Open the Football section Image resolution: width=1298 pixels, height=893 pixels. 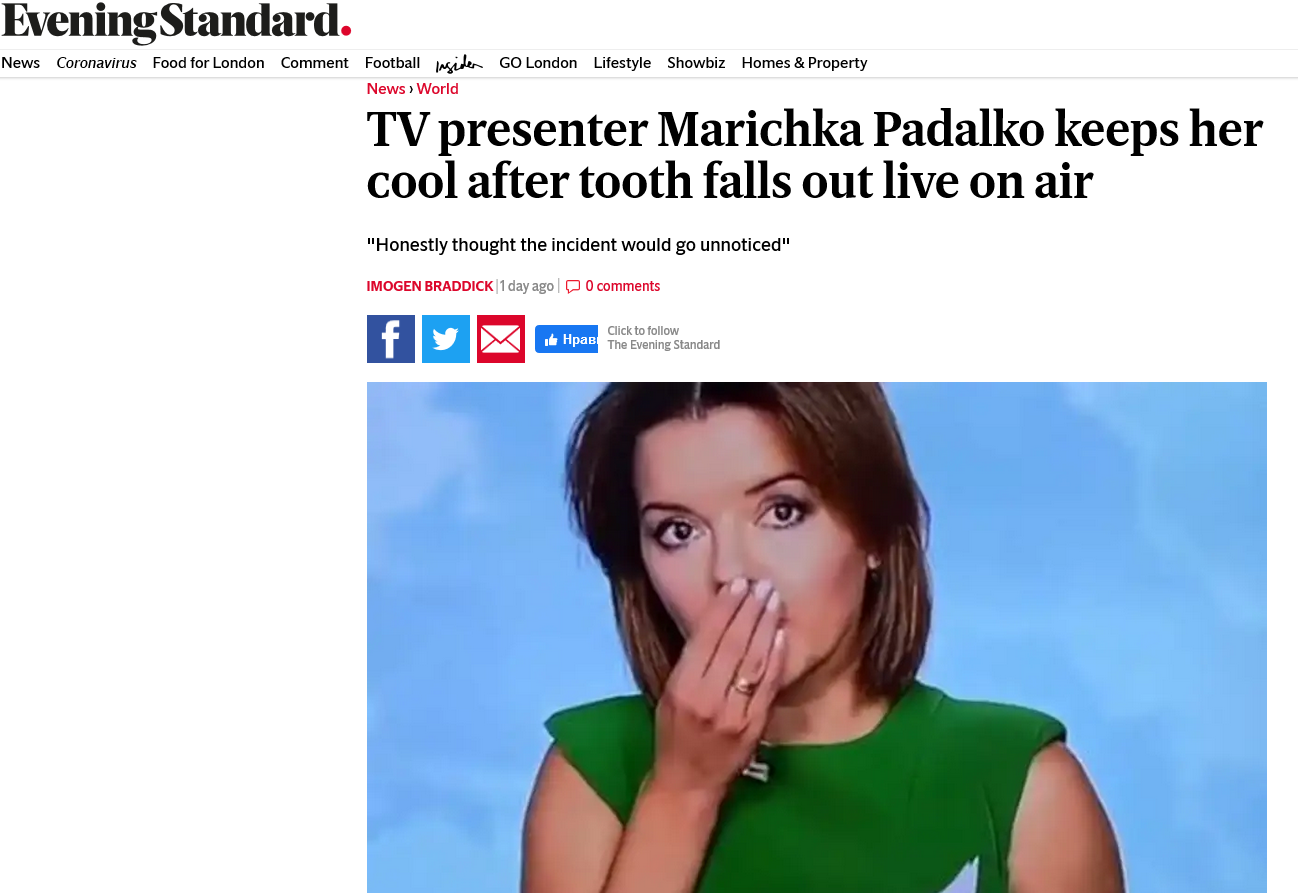392,63
